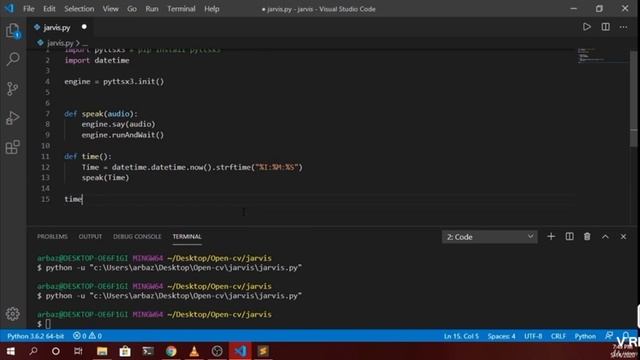Change encoding via UTF-8 status
Viewport: 640px width, 360px height.
tap(533, 336)
